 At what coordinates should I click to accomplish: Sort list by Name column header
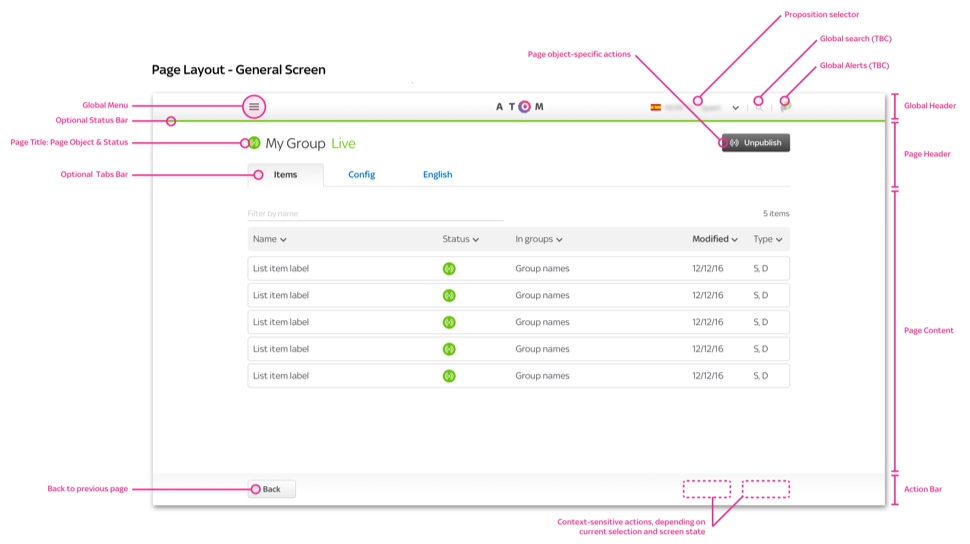tap(269, 240)
